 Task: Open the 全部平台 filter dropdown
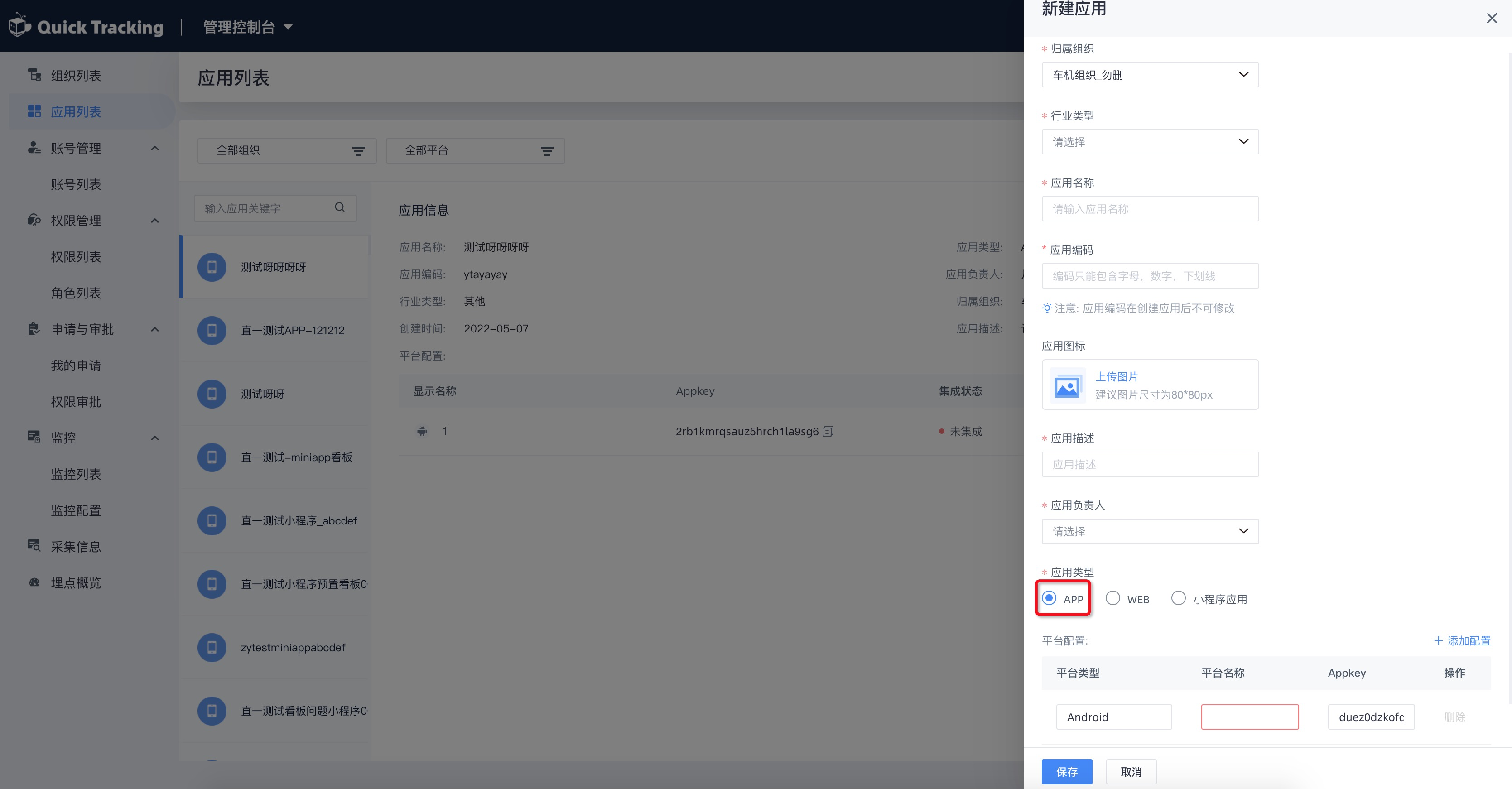pos(476,151)
